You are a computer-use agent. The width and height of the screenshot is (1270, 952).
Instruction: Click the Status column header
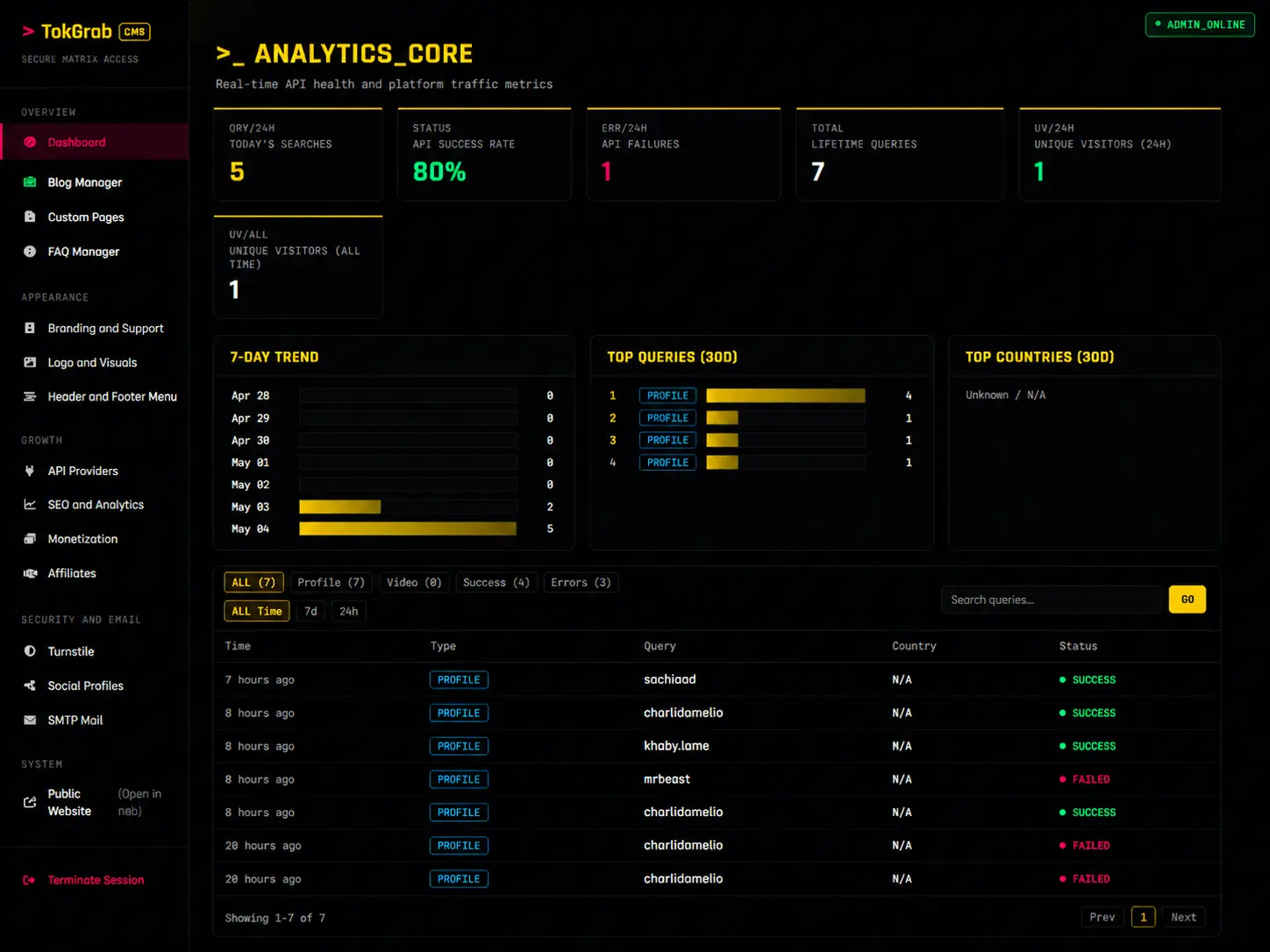(1078, 646)
